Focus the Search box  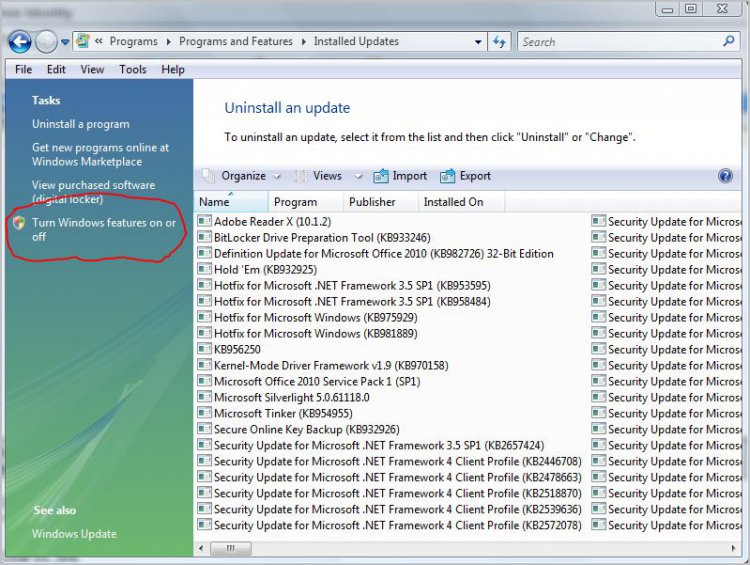click(x=619, y=42)
